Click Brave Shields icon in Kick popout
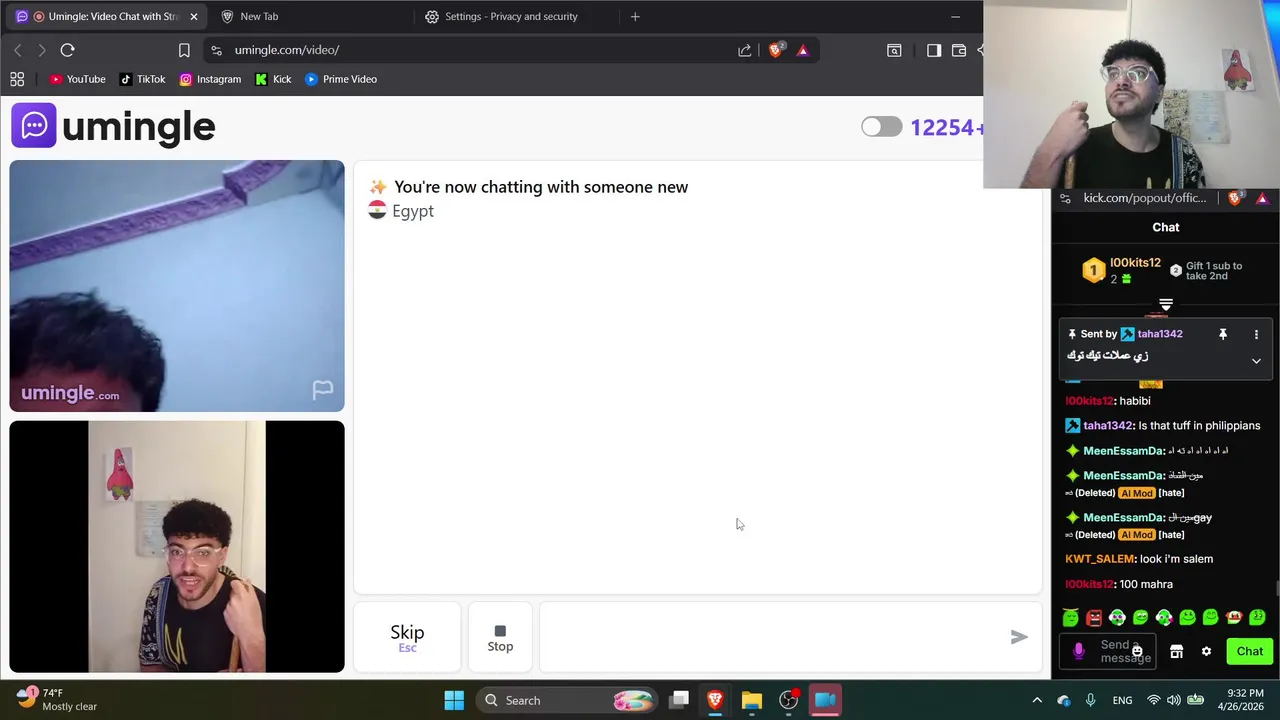1280x720 pixels. 1234,198
